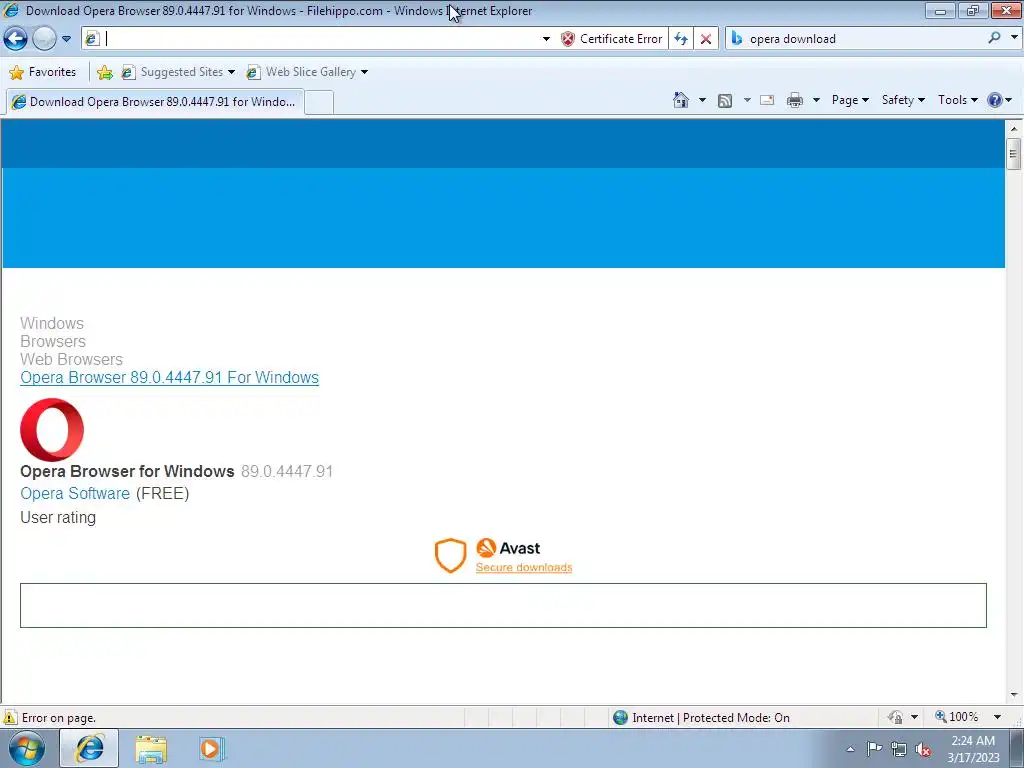Open the search provider options dropdown
Viewport: 1024px width, 768px height.
[1014, 38]
